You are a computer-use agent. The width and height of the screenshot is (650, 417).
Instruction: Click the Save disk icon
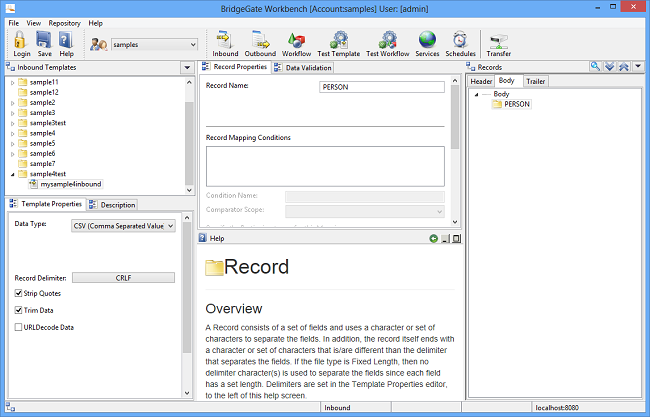coord(44,40)
